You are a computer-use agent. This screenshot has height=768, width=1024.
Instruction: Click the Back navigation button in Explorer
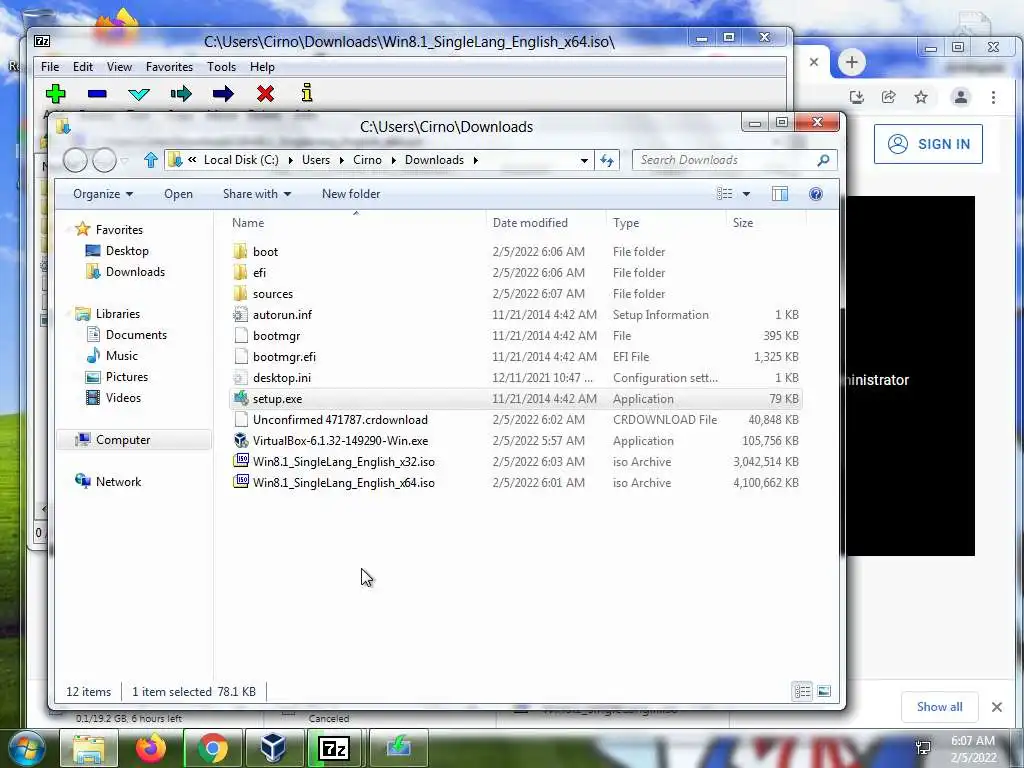pyautogui.click(x=75, y=160)
